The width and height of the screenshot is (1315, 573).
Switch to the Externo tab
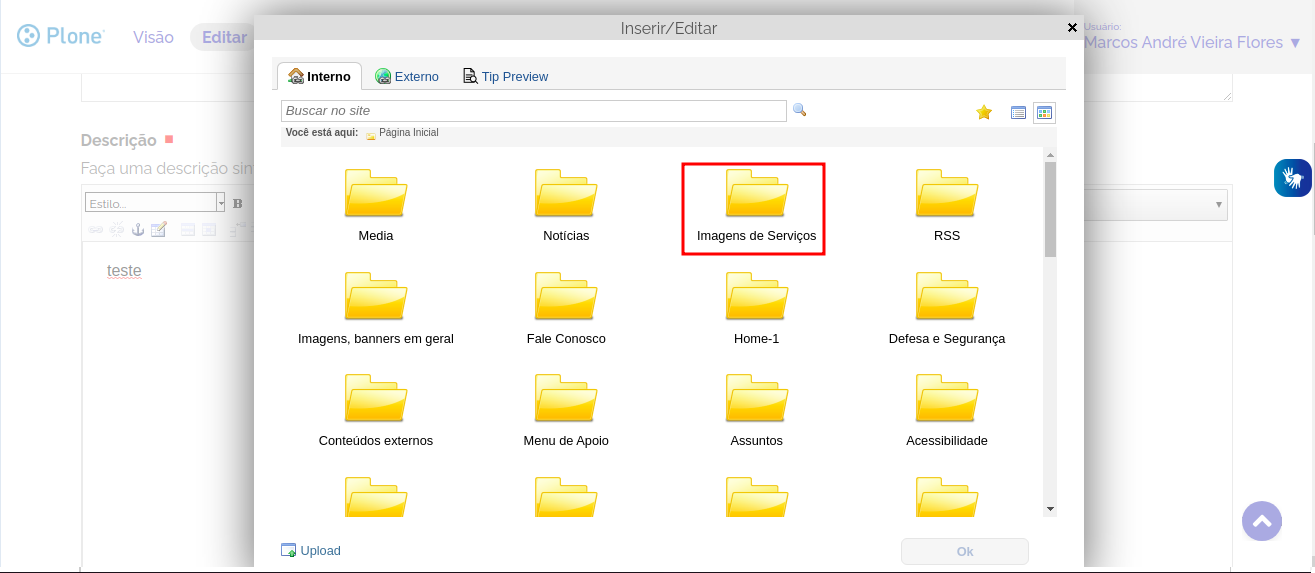(407, 76)
